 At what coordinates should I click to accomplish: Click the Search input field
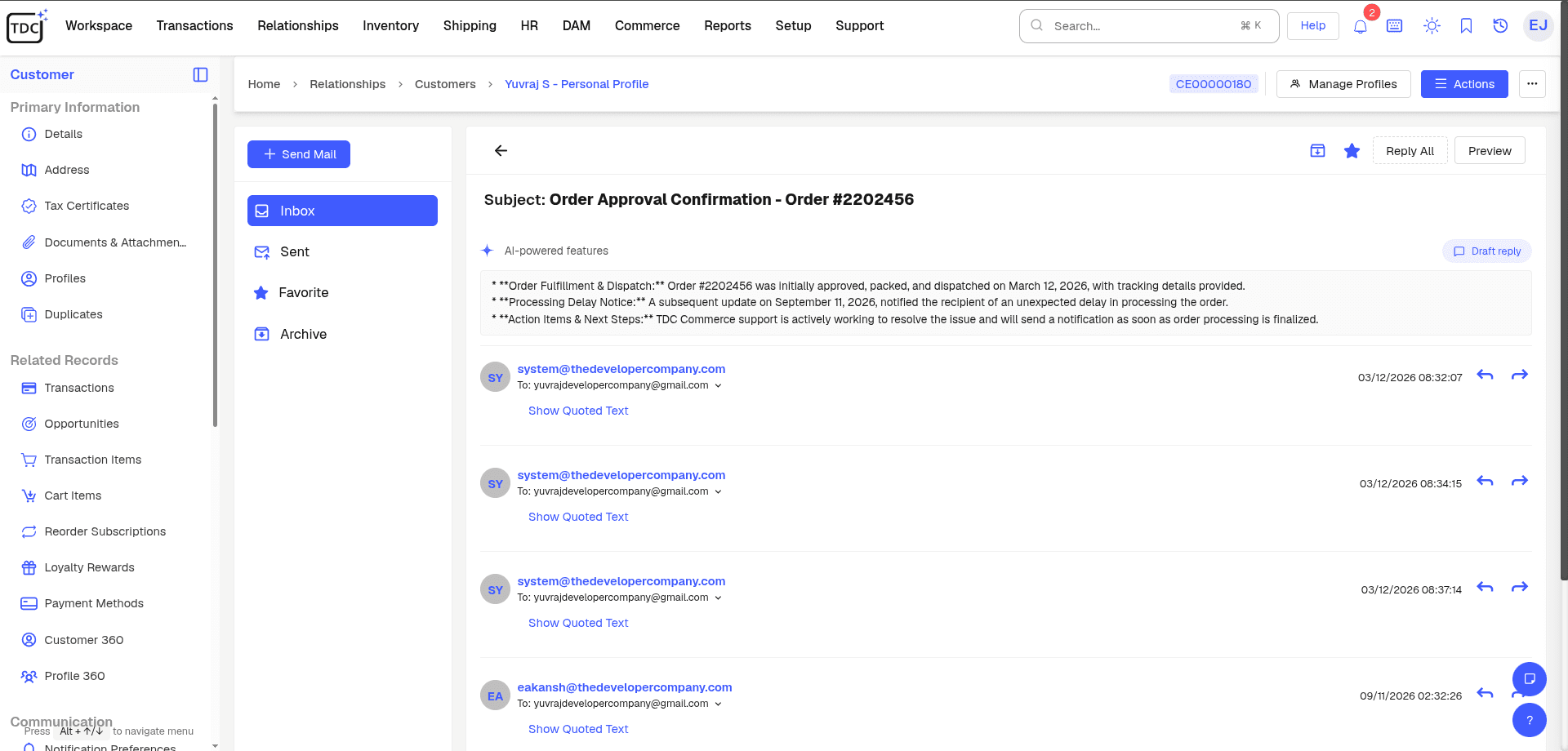pyautogui.click(x=1149, y=26)
